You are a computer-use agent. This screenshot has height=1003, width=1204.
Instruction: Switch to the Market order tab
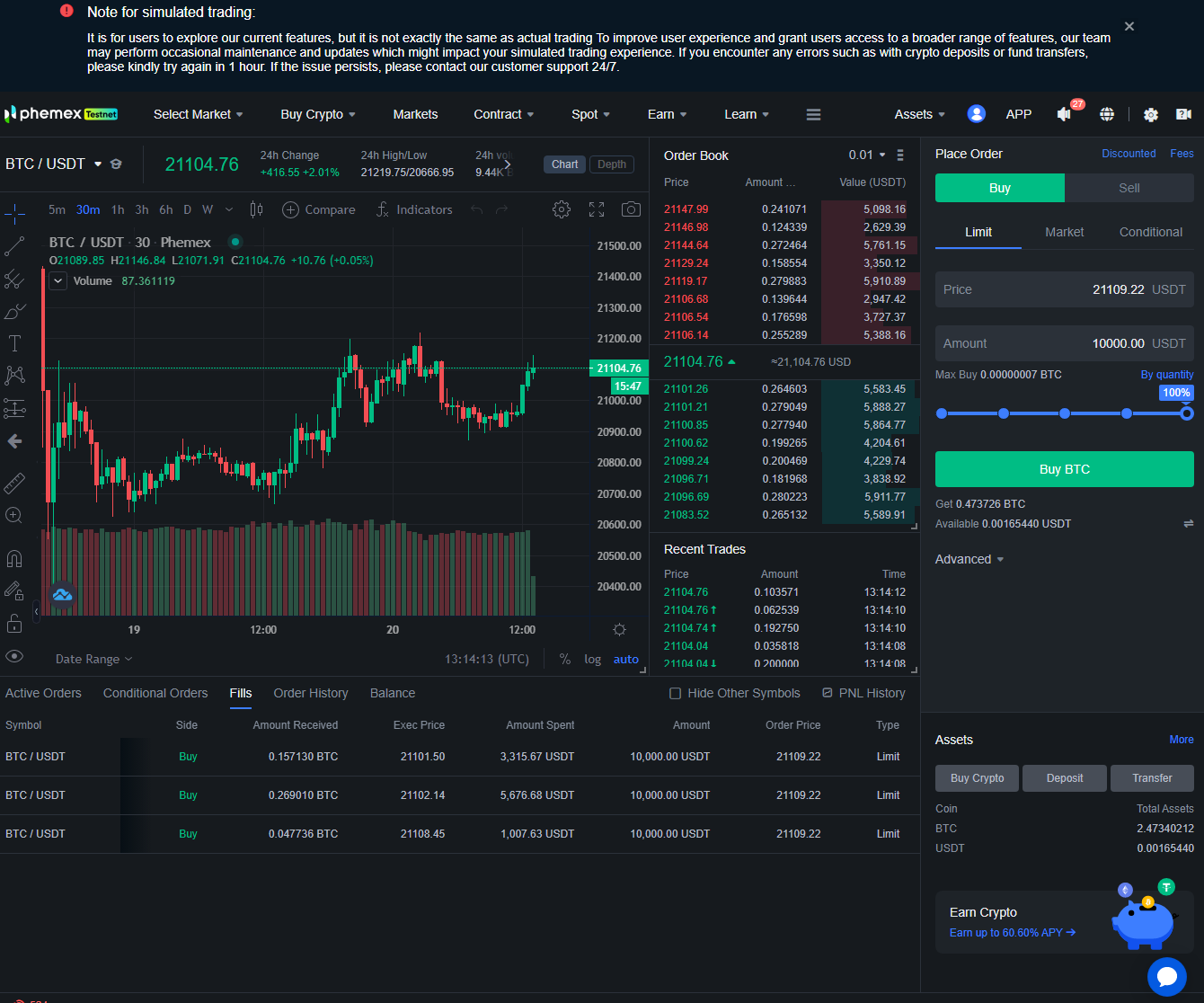(1065, 232)
